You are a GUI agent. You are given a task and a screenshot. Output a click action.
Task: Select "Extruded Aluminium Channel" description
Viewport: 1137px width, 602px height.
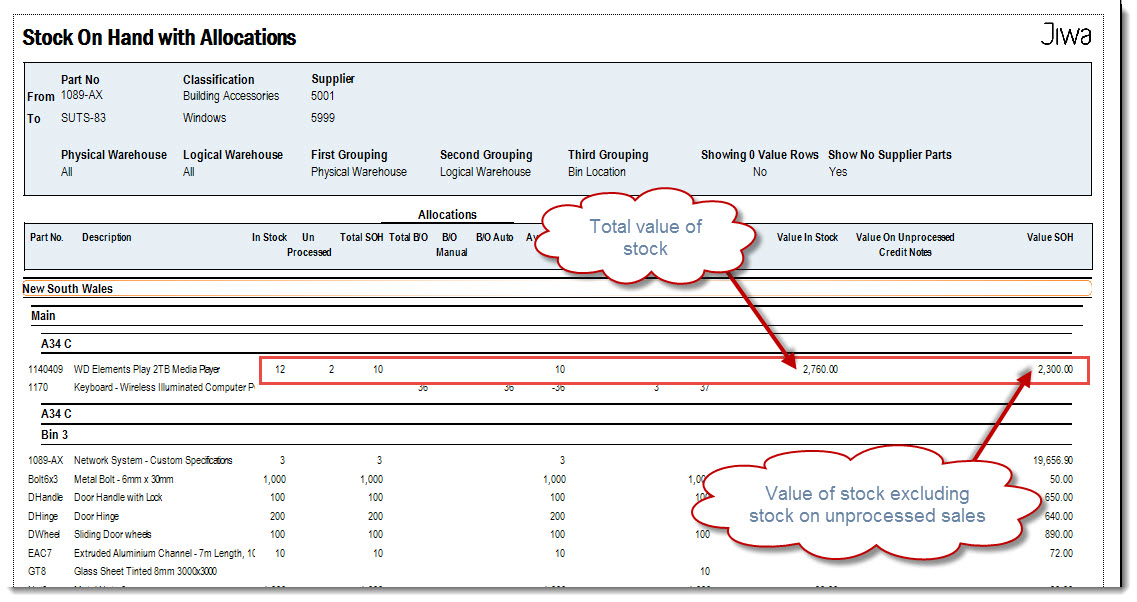click(x=164, y=553)
